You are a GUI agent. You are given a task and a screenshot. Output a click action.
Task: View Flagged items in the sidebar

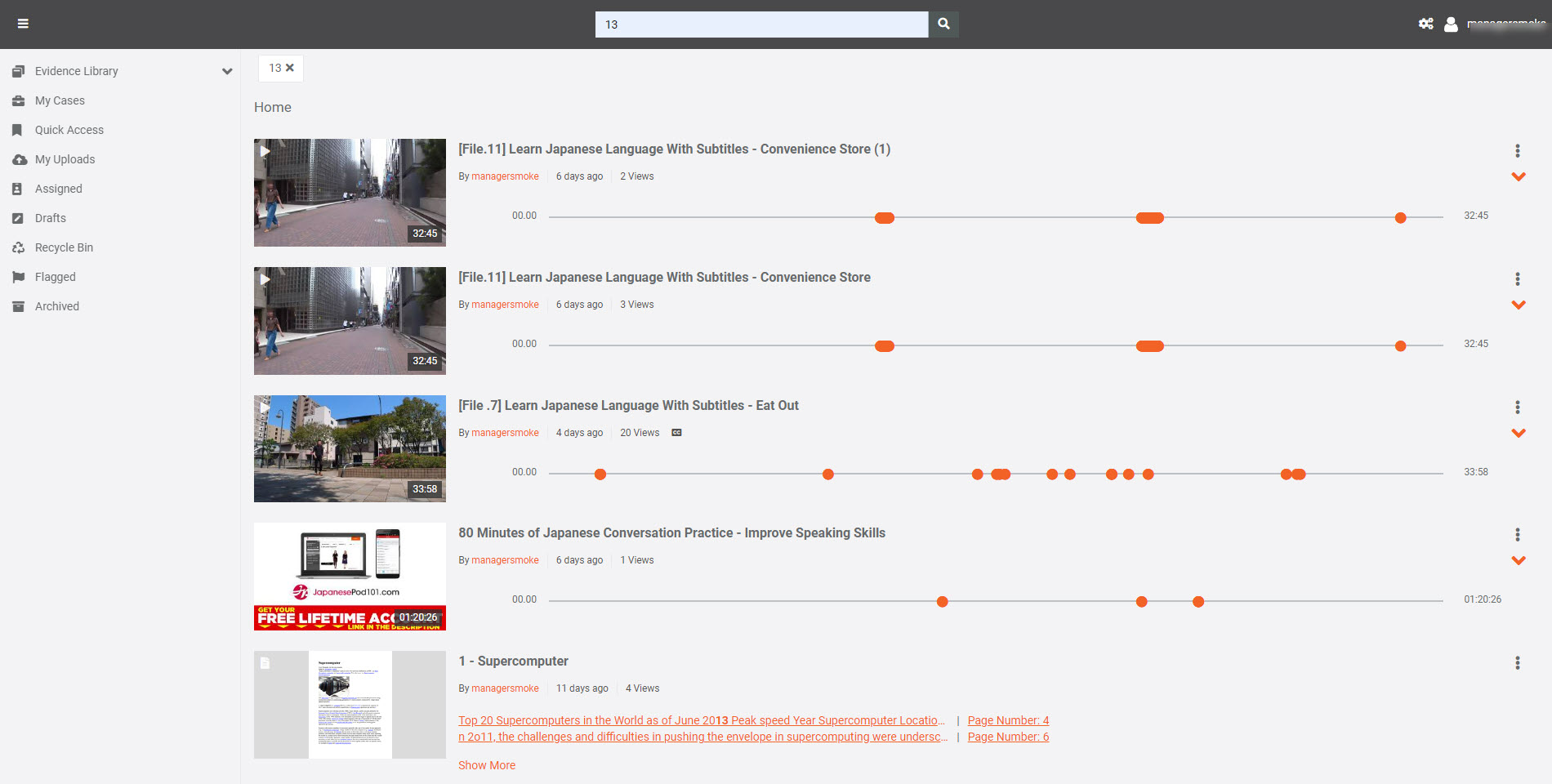[x=55, y=277]
